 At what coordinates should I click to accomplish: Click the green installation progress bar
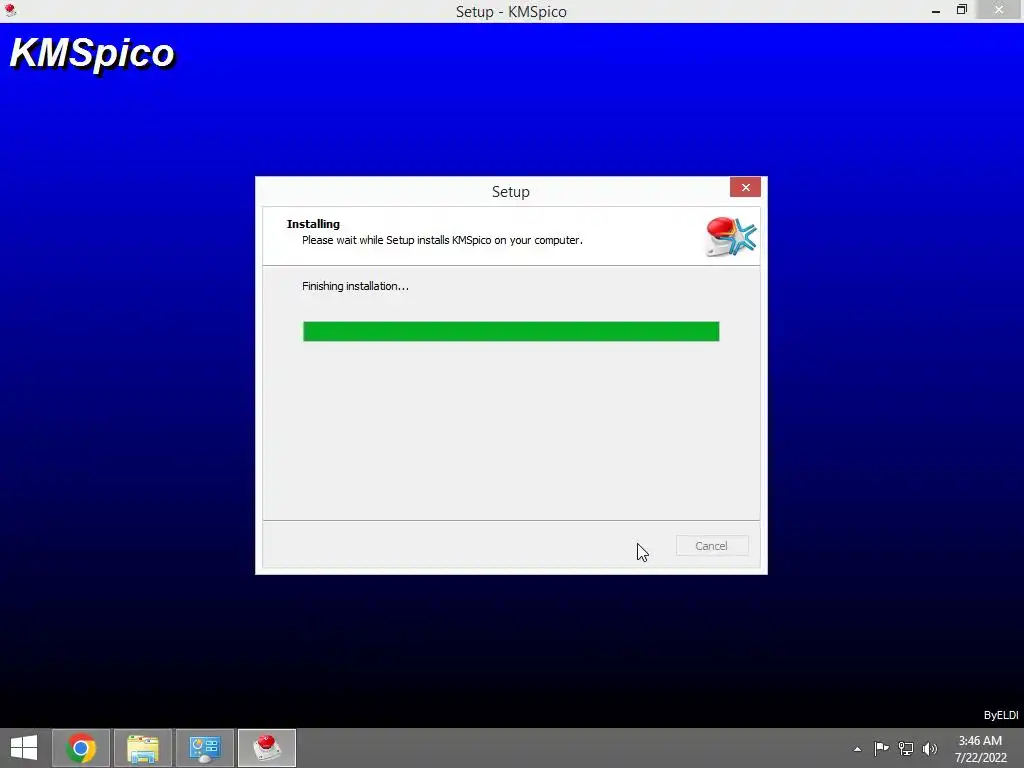point(511,331)
